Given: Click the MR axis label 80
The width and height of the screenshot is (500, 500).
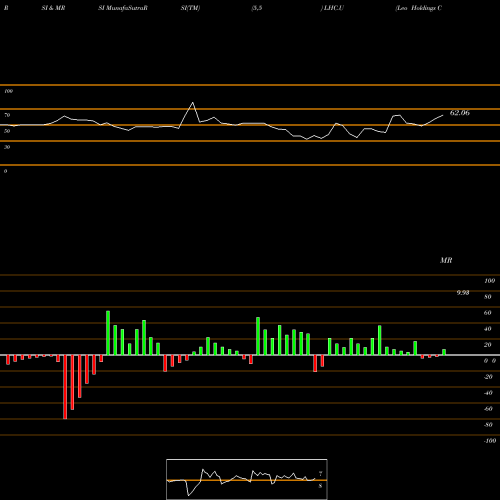Looking at the screenshot, I should [488, 297].
